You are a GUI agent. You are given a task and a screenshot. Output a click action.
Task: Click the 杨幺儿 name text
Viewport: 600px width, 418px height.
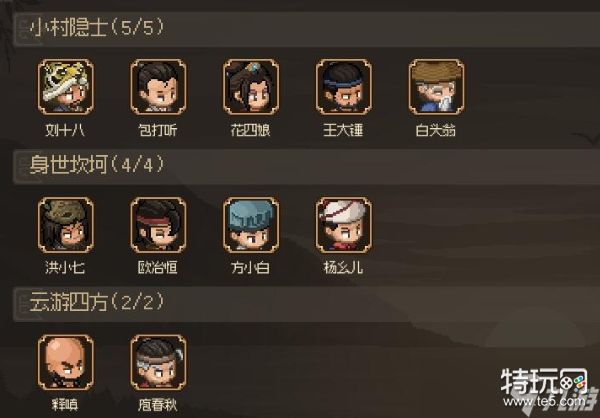343,267
